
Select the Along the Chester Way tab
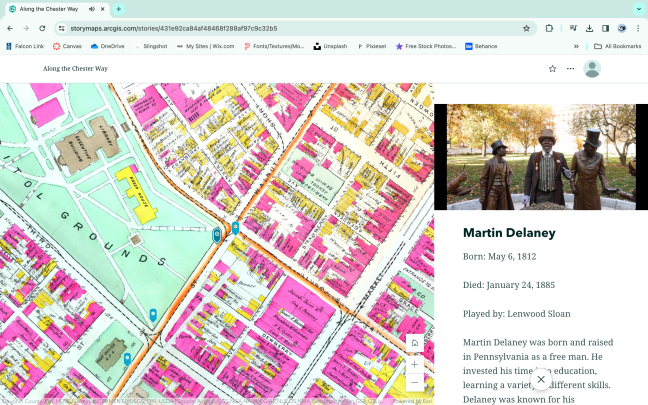(x=50, y=9)
